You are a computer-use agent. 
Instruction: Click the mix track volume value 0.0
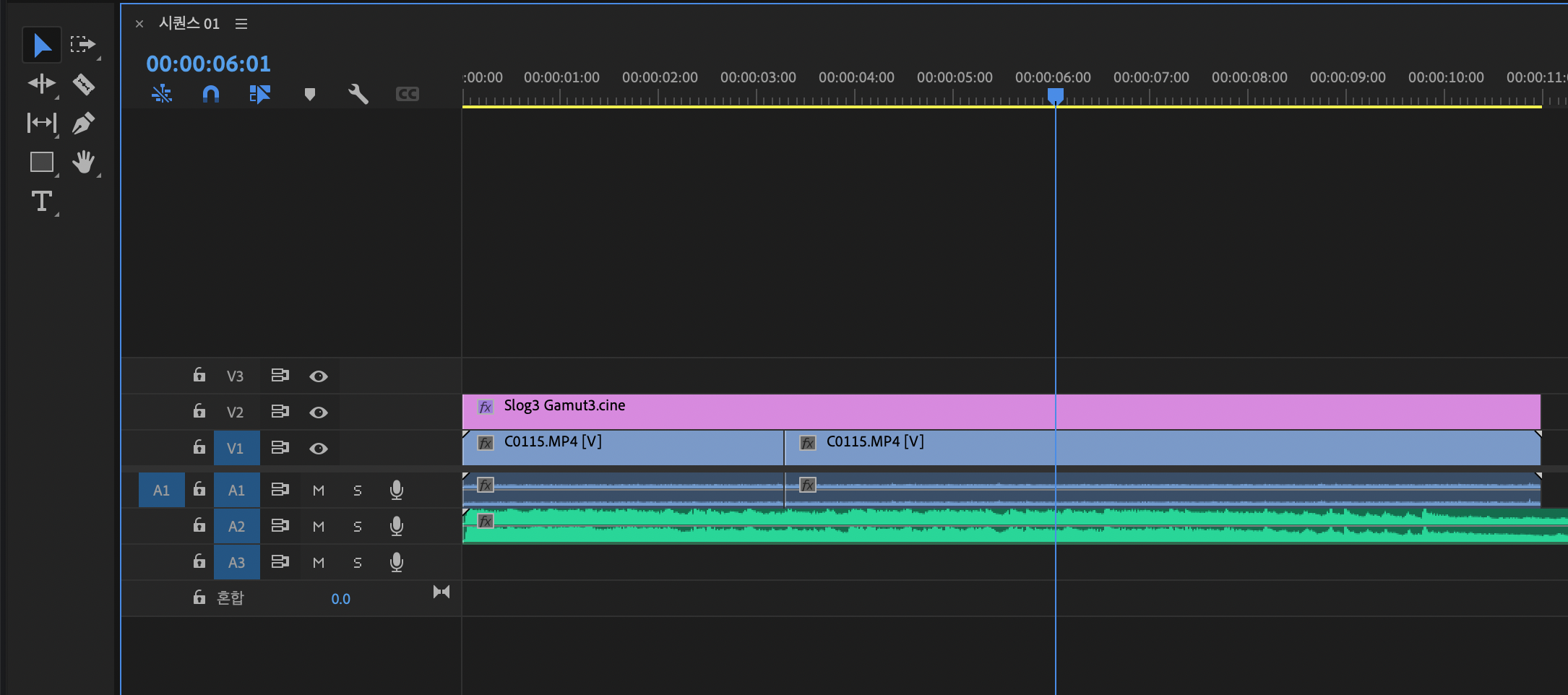340,599
